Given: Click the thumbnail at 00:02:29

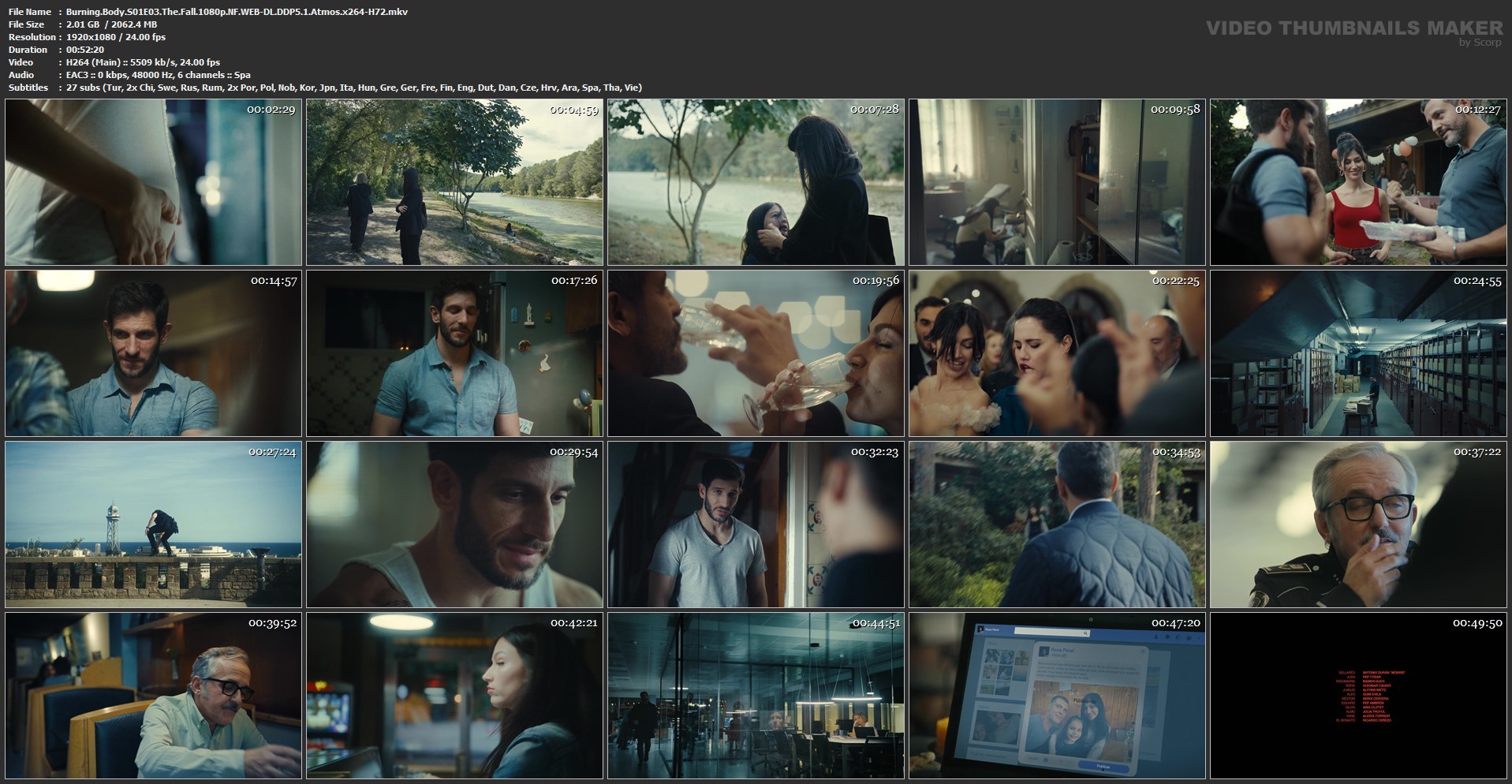Looking at the screenshot, I should point(153,182).
